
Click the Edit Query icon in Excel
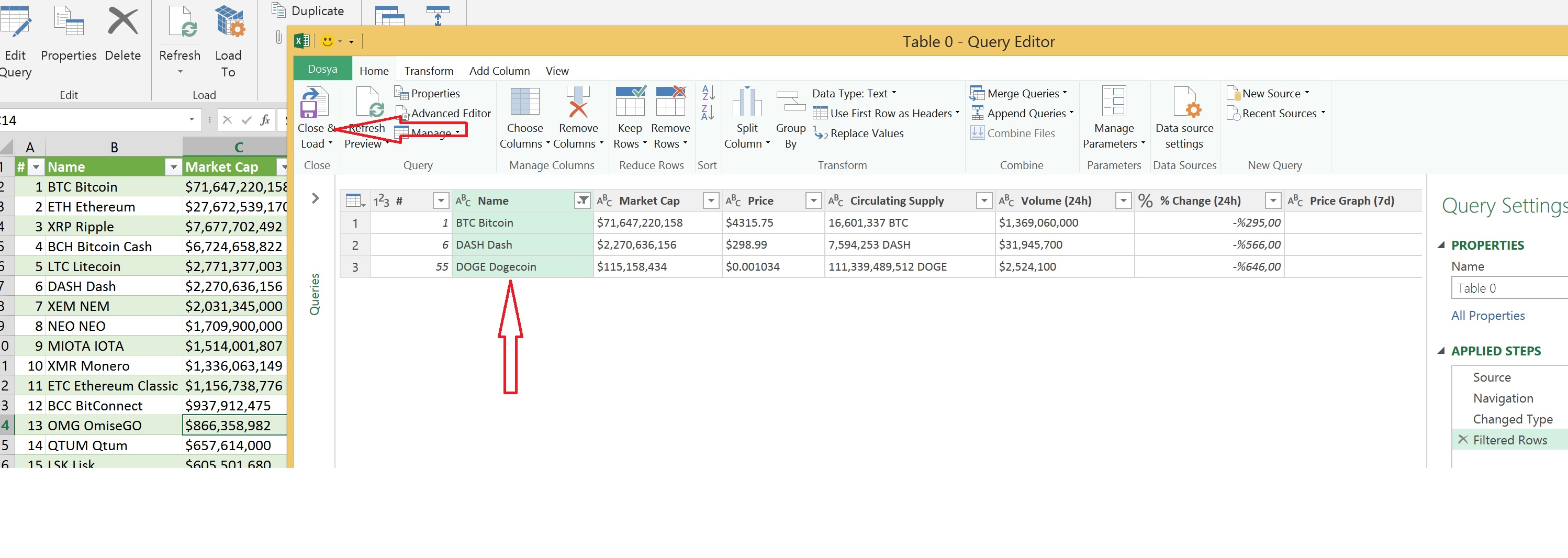(16, 22)
